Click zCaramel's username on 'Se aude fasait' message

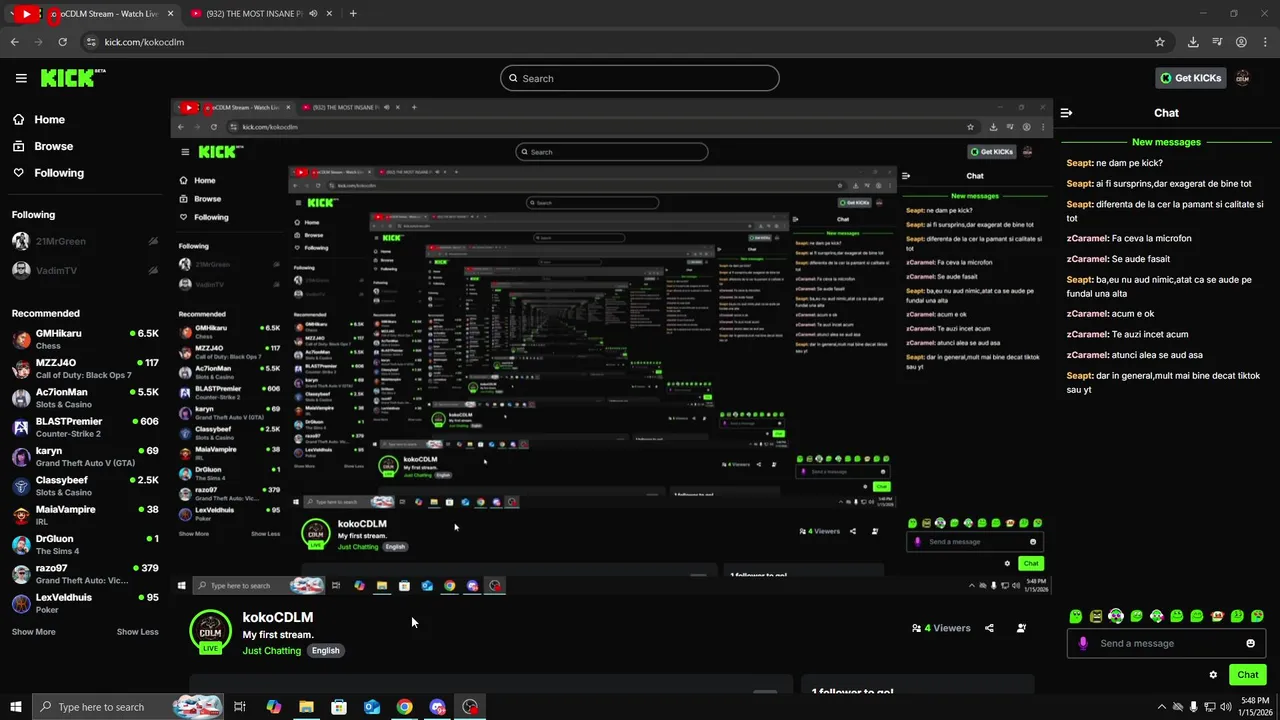coord(1087,259)
